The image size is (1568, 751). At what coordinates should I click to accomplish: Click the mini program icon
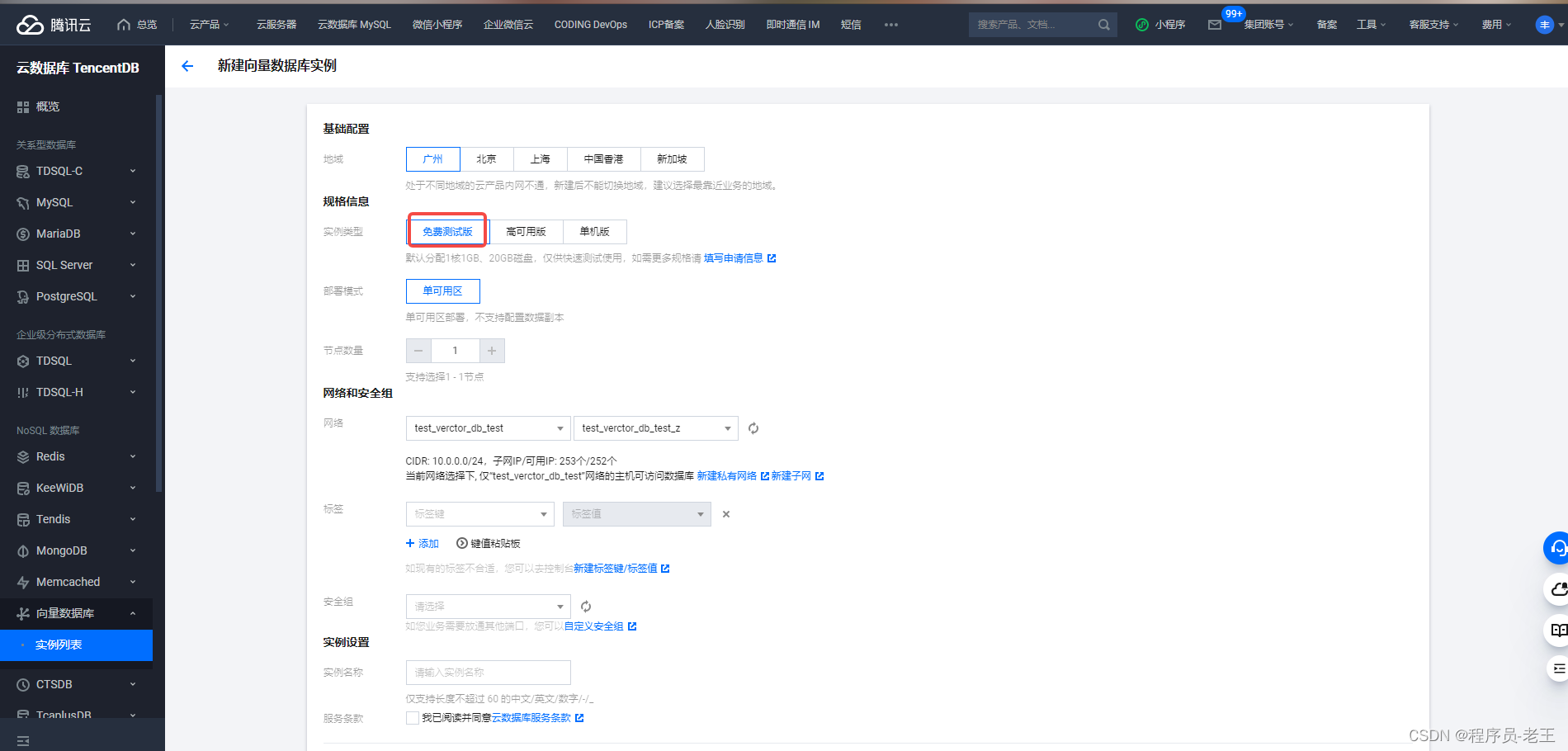click(1142, 25)
